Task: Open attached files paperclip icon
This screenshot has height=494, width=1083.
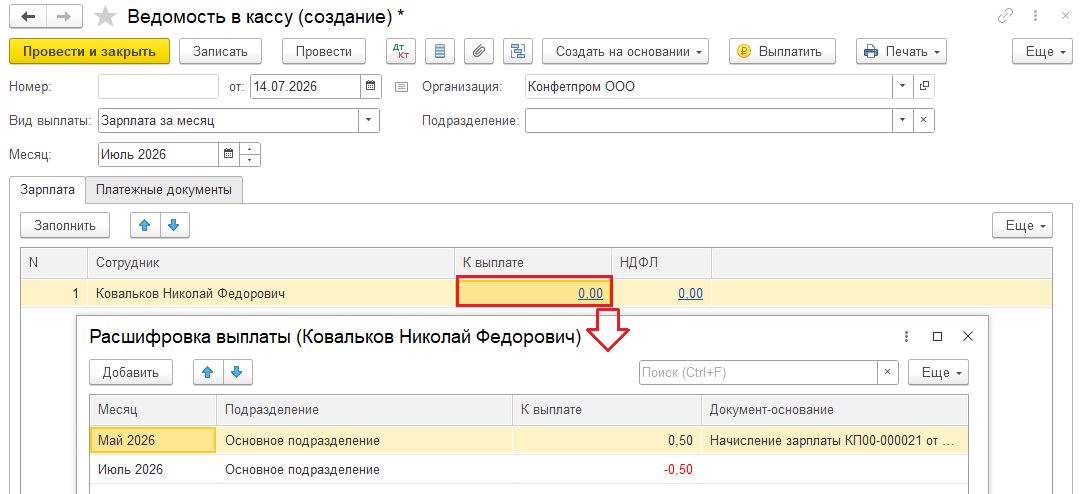Action: [x=478, y=51]
